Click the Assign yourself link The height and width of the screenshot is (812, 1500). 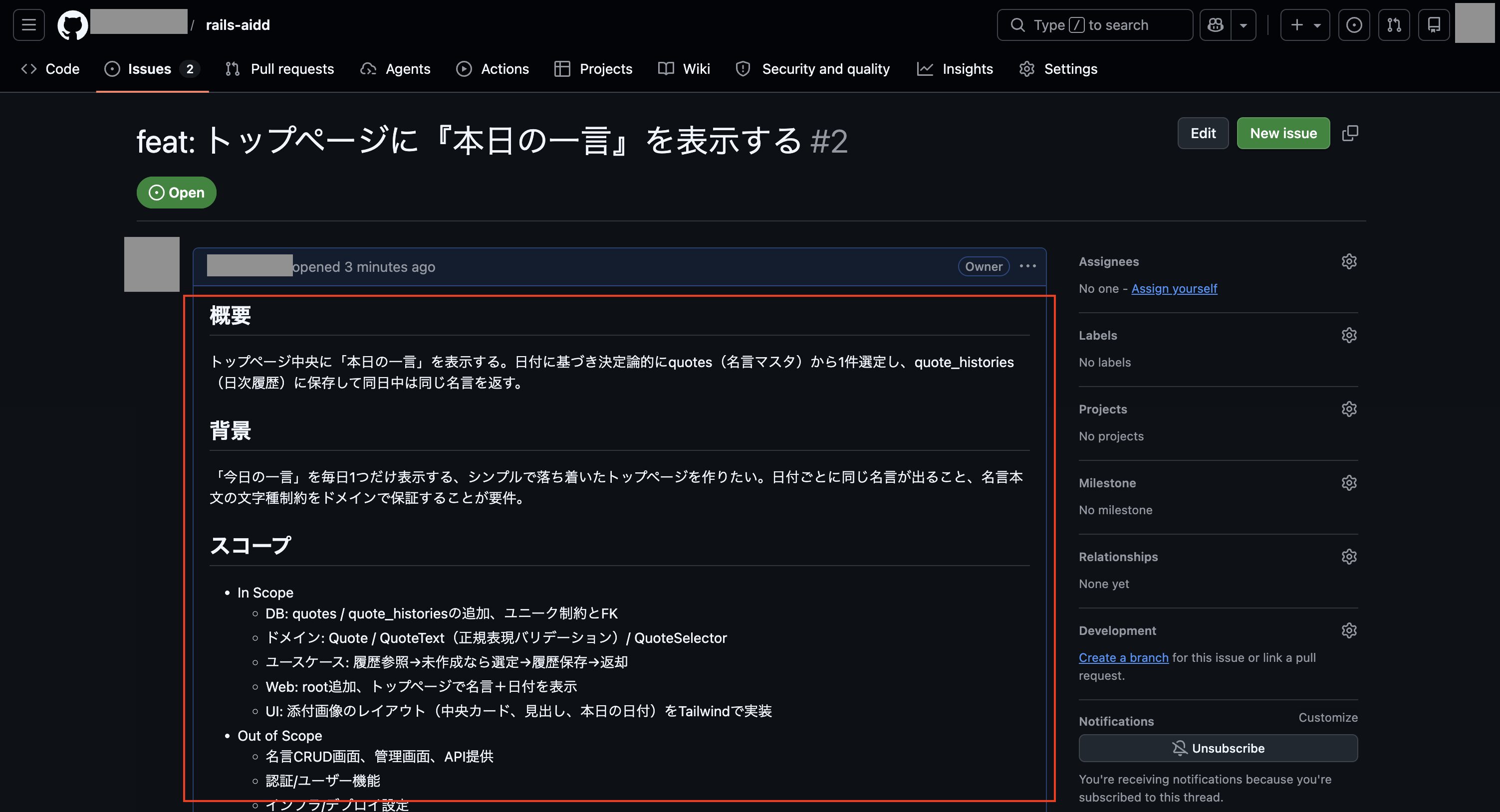(1174, 289)
